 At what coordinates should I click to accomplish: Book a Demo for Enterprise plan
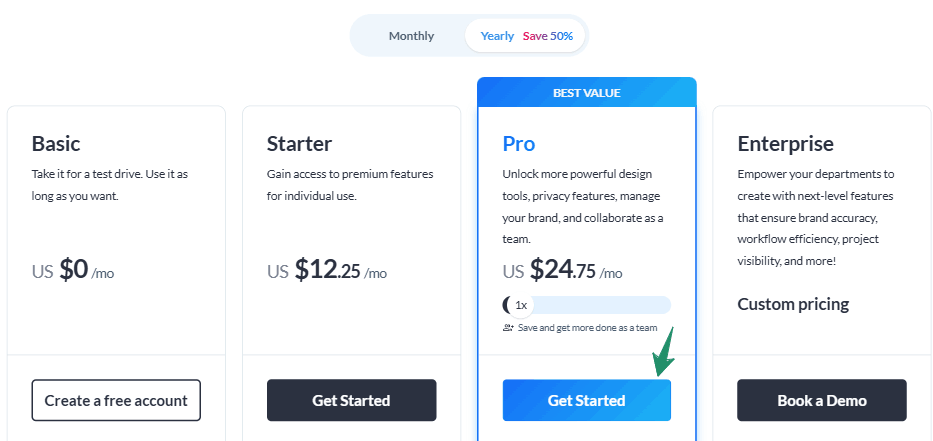click(x=821, y=400)
